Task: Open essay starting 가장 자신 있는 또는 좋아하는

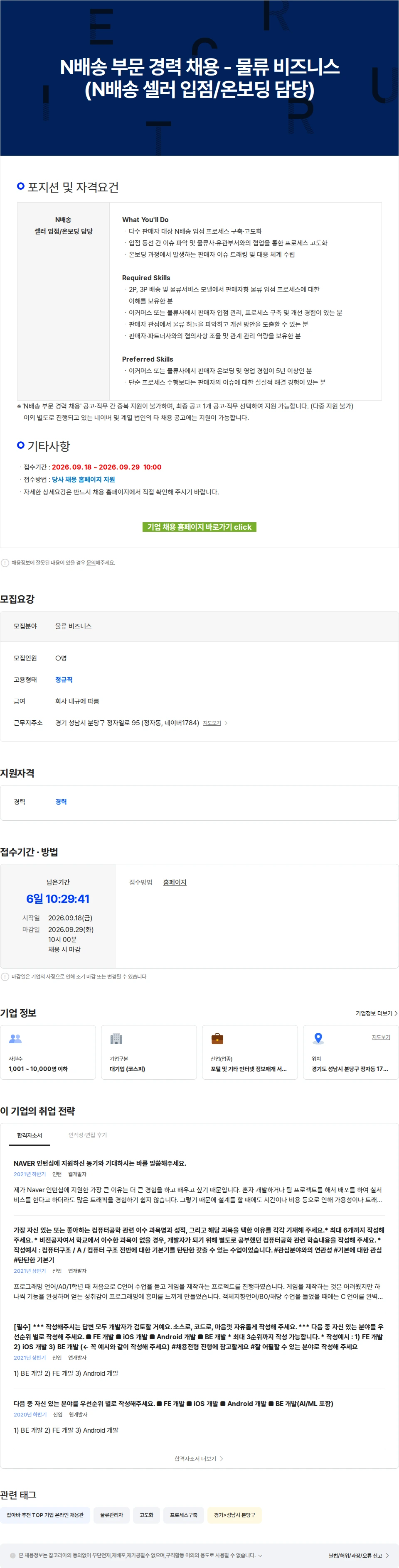Action: 199,1245
